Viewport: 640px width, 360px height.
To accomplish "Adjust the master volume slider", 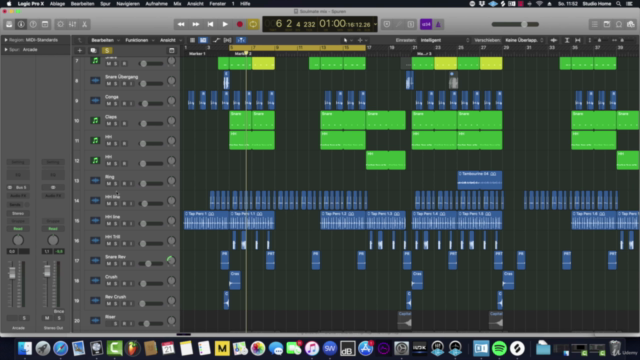I will [x=515, y=24].
